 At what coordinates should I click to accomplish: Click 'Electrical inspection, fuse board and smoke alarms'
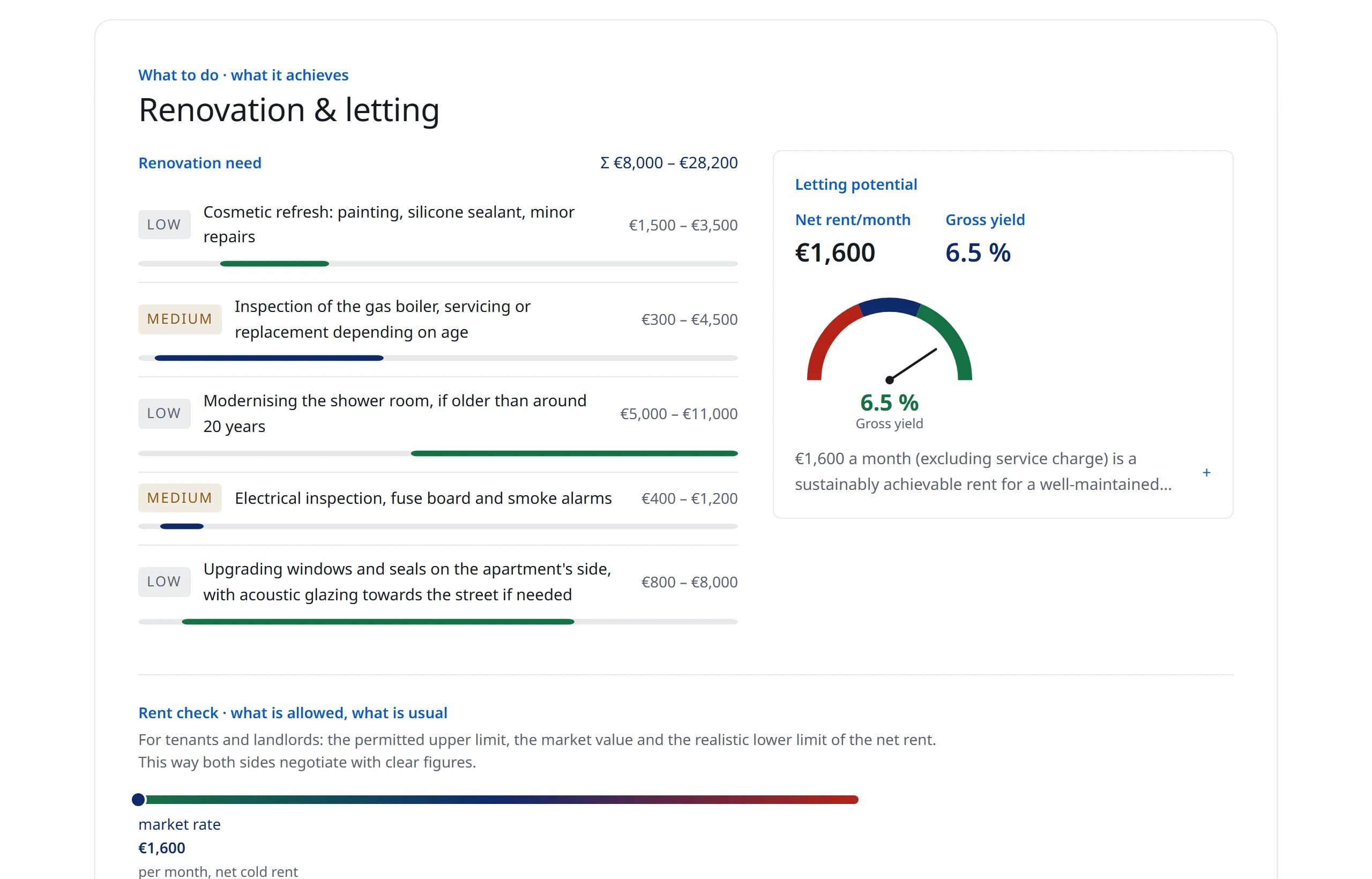(423, 498)
